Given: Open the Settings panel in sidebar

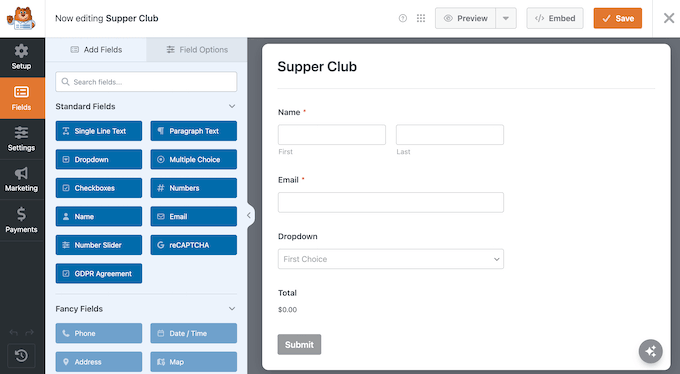Looking at the screenshot, I should coord(21,139).
